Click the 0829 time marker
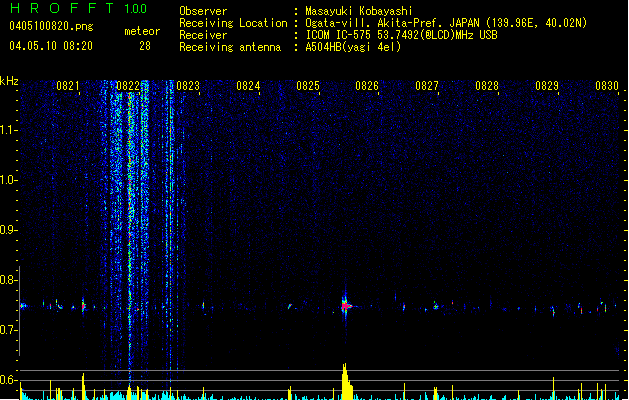629x400 pixels. 547,86
